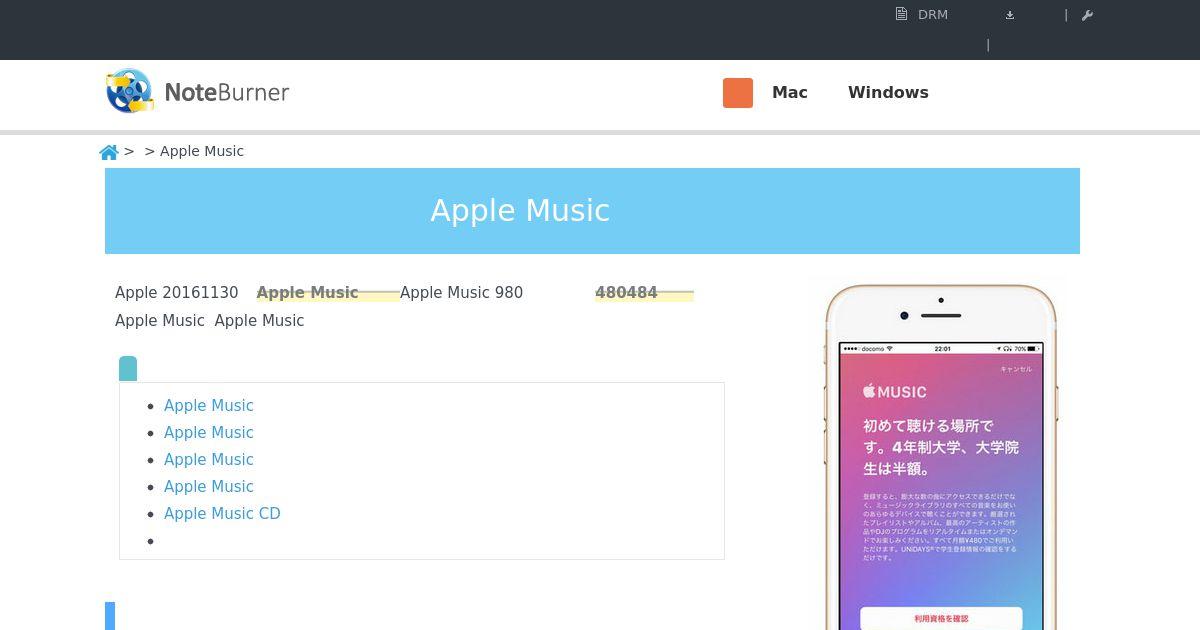Click the highlighted 480484 text

coord(626,293)
